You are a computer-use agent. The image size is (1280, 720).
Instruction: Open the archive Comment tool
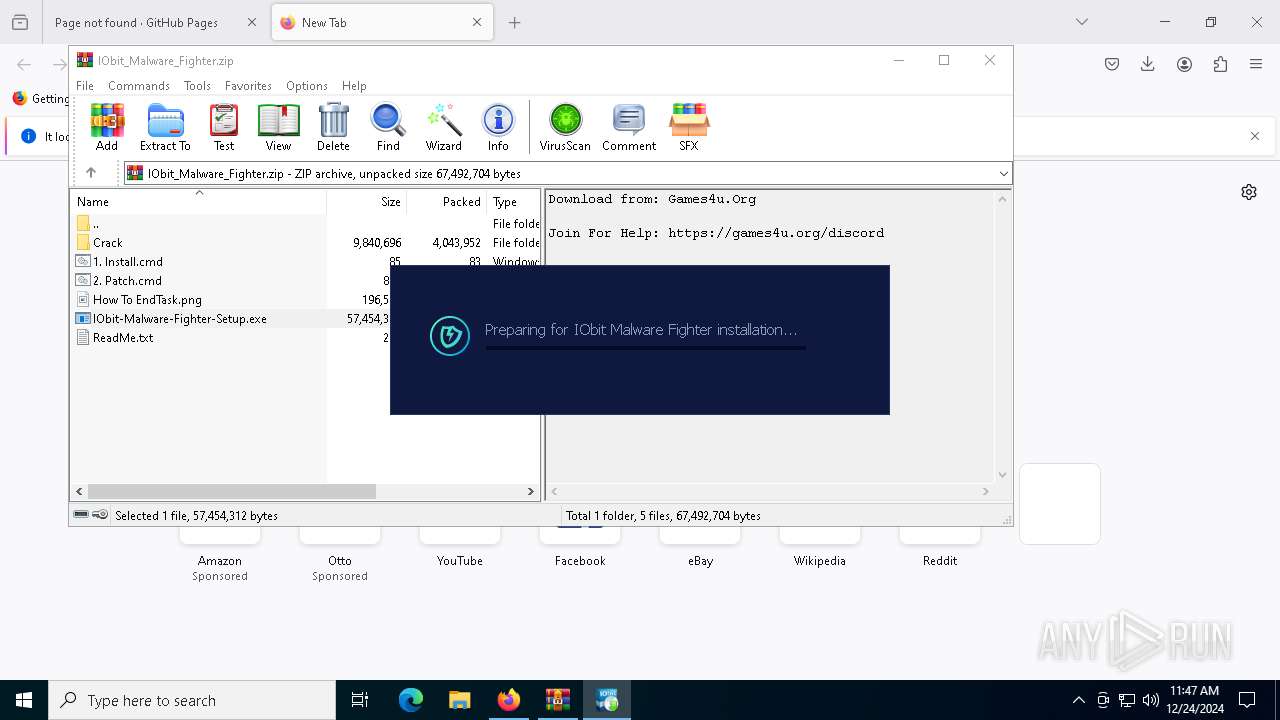point(629,127)
